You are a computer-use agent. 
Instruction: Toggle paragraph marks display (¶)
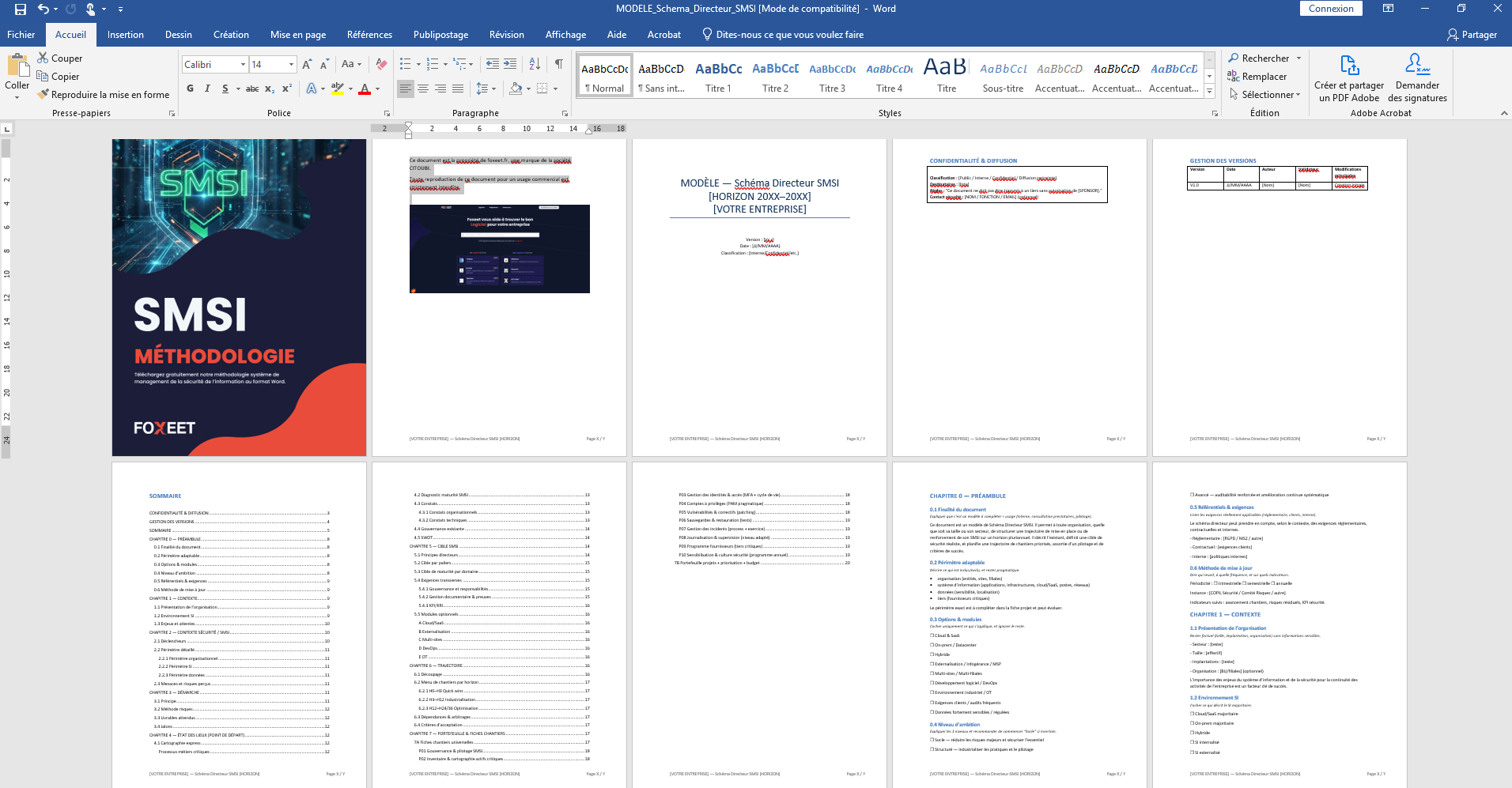click(559, 64)
